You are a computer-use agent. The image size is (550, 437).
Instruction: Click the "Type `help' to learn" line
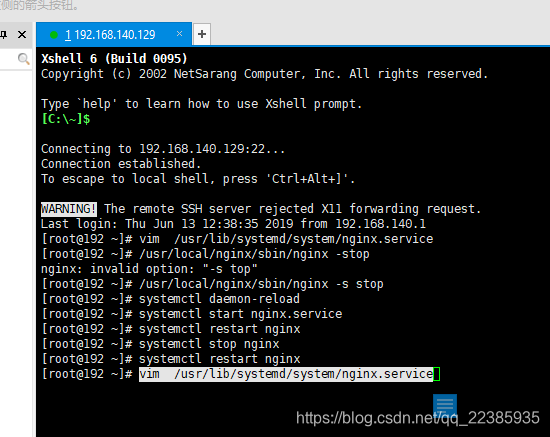tap(201, 104)
